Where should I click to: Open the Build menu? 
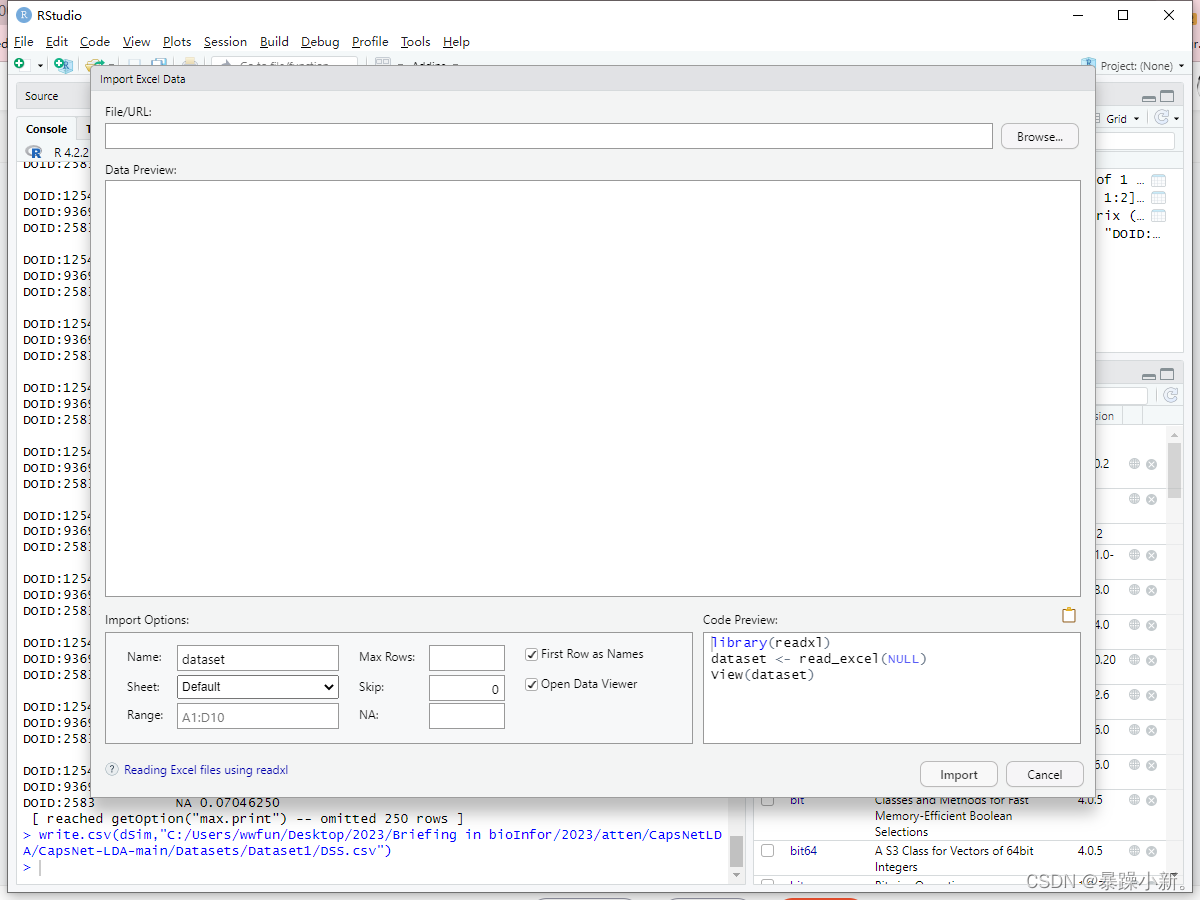pyautogui.click(x=274, y=42)
